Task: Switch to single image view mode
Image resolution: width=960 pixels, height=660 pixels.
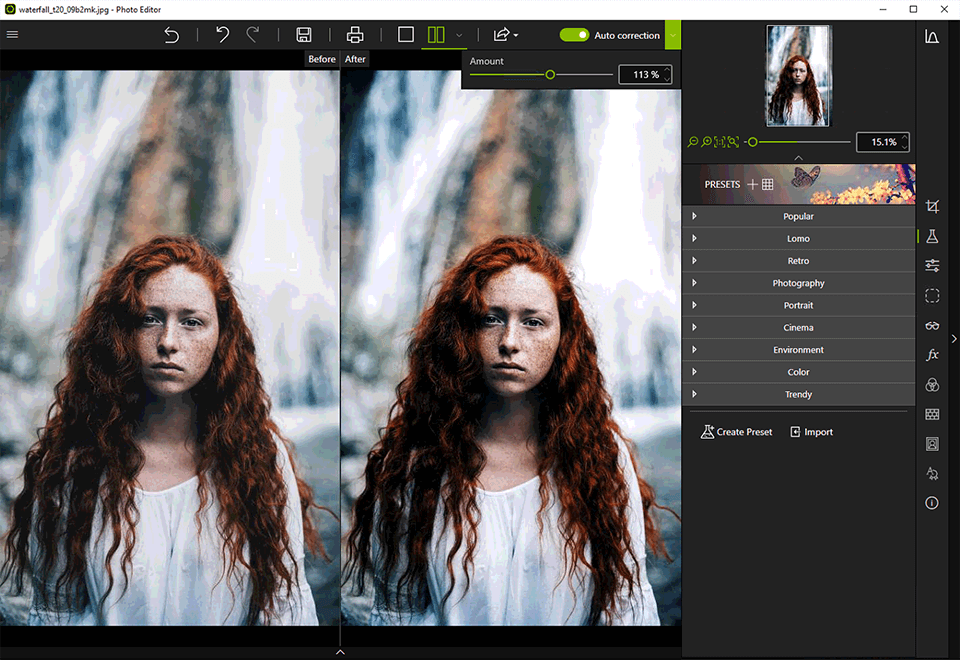Action: pos(405,35)
